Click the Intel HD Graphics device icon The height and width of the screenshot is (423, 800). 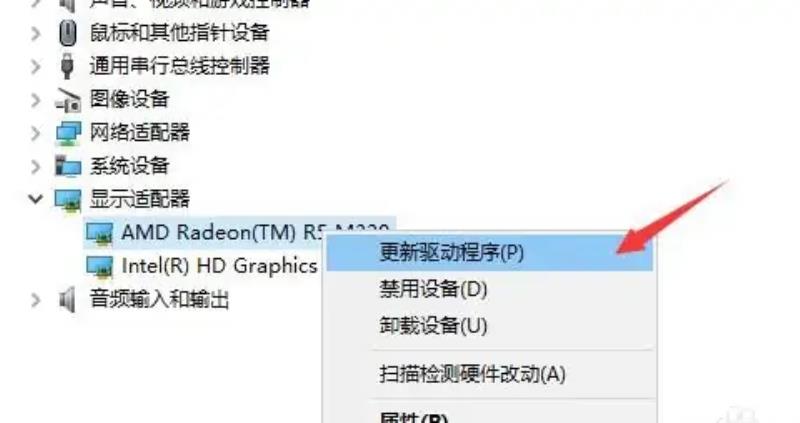(99, 266)
